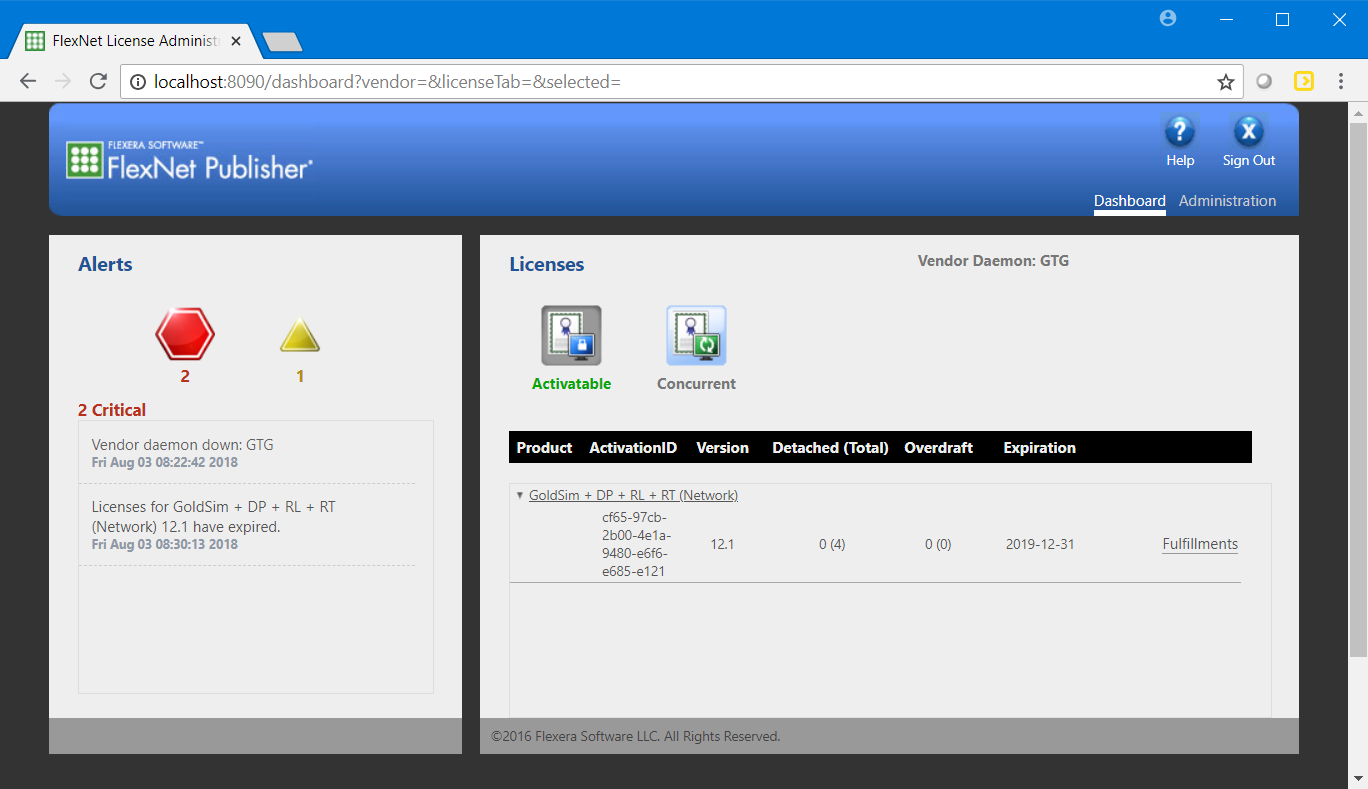The height and width of the screenshot is (789, 1368).
Task: Open the Fulfillments link
Action: tap(1200, 544)
